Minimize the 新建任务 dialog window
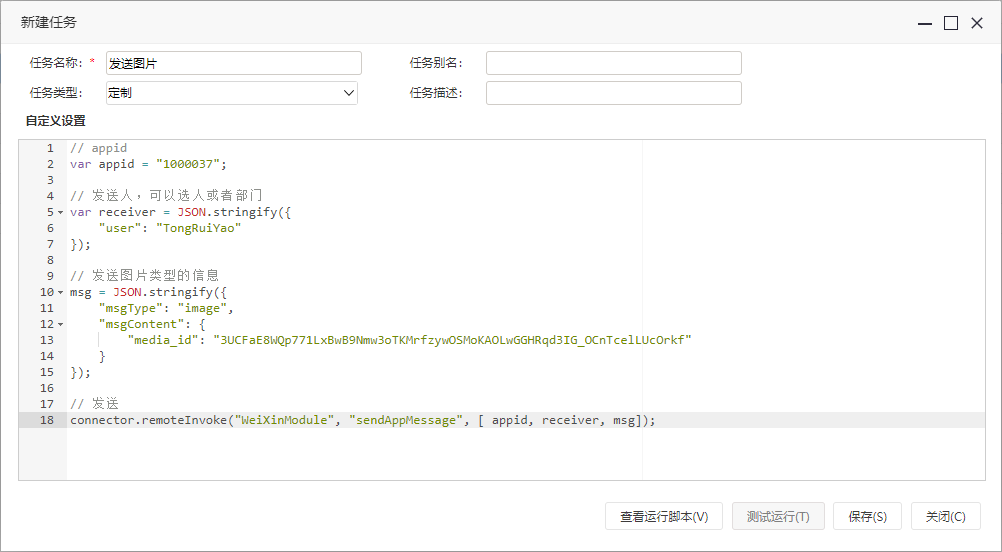 [x=925, y=24]
